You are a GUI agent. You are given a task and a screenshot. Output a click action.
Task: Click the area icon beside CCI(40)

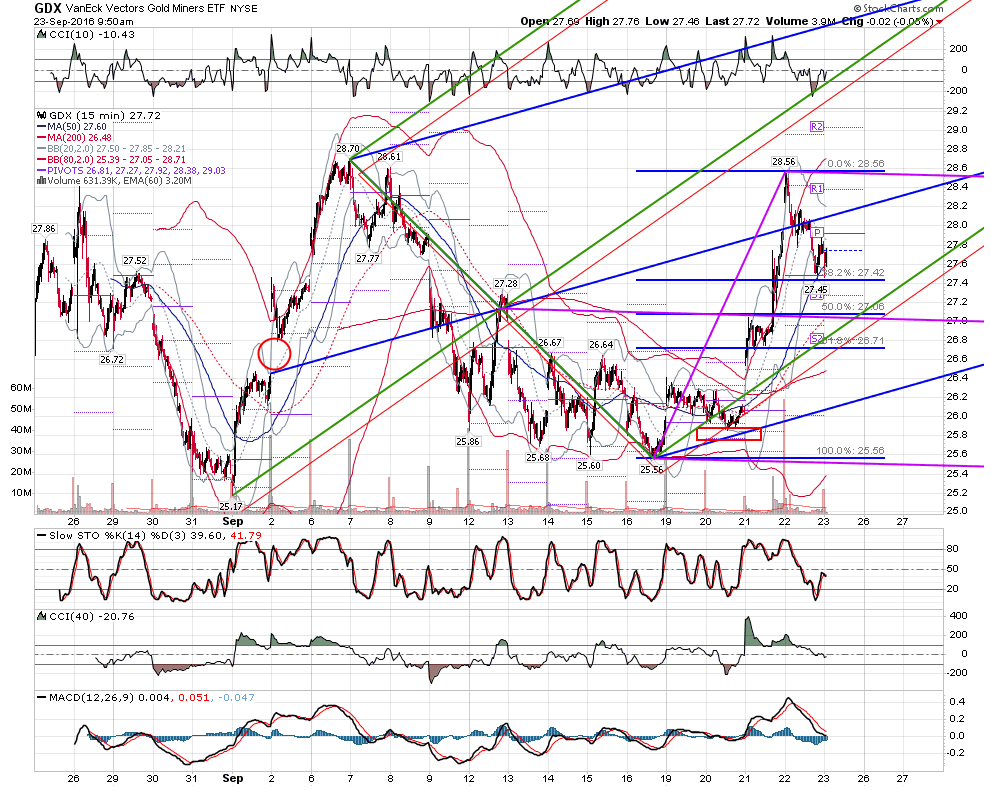click(42, 616)
